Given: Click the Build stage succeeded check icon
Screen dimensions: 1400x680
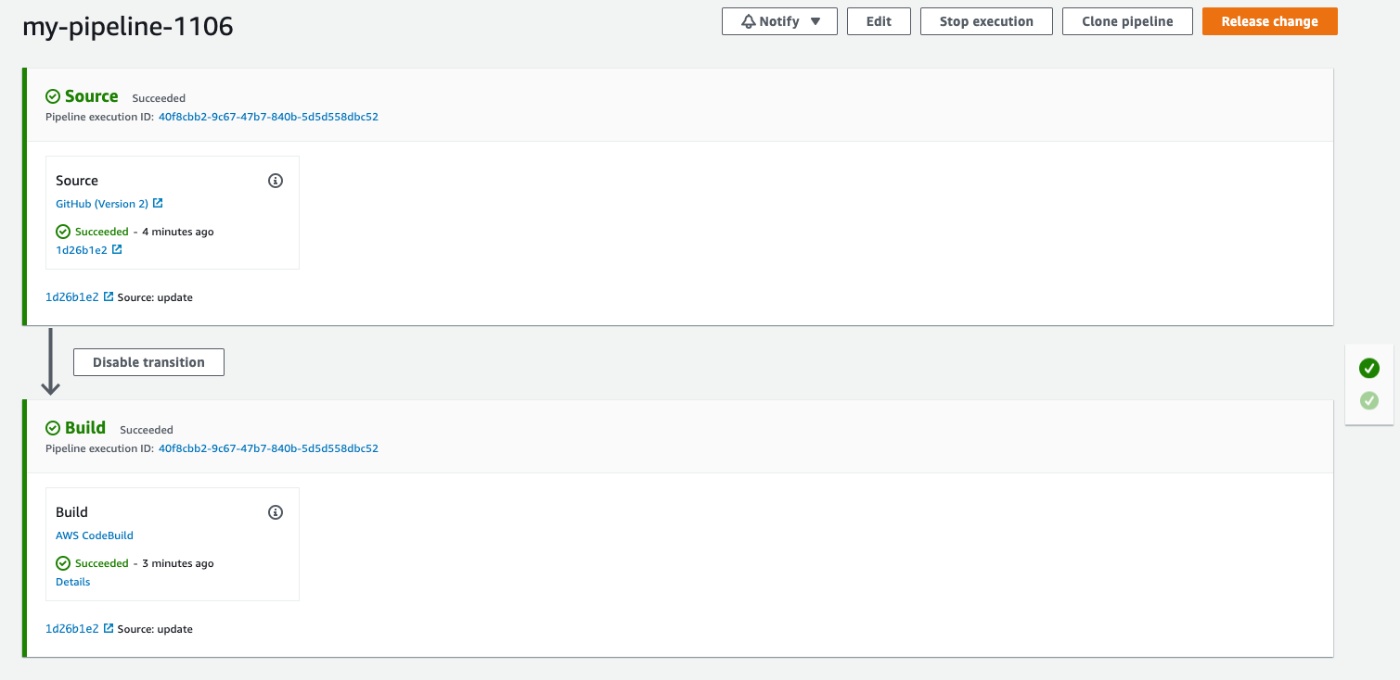Looking at the screenshot, I should pyautogui.click(x=53, y=428).
